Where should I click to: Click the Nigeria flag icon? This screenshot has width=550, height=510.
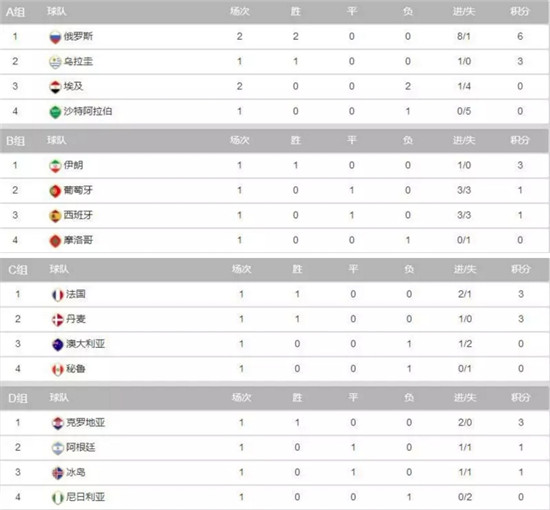tap(58, 498)
